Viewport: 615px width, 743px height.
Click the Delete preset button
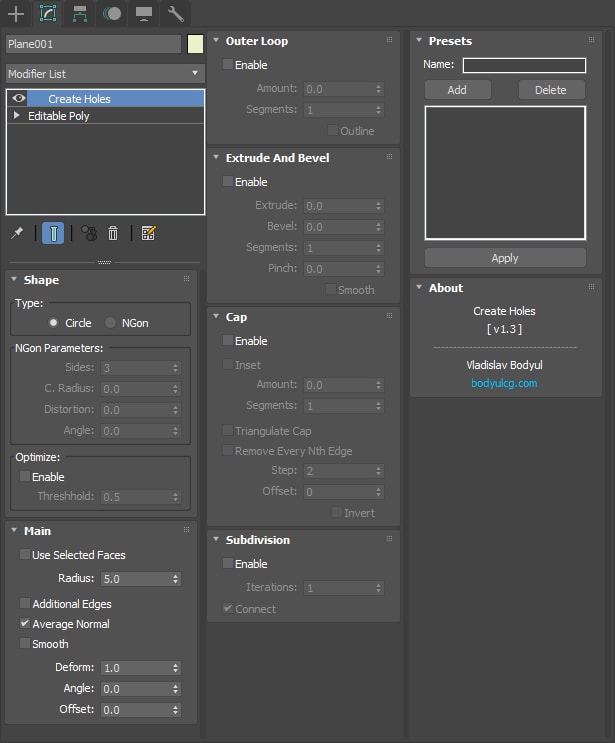[x=552, y=90]
